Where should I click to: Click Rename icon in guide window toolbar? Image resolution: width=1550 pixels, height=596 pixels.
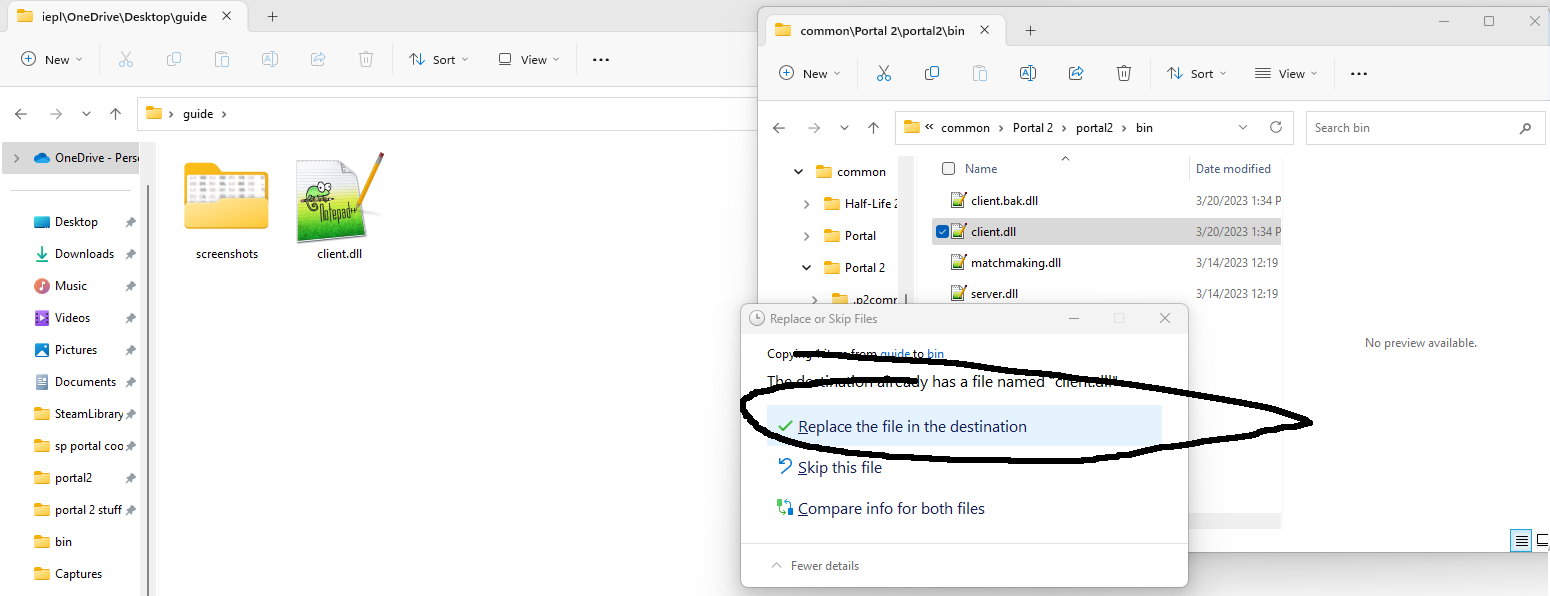pyautogui.click(x=269, y=59)
